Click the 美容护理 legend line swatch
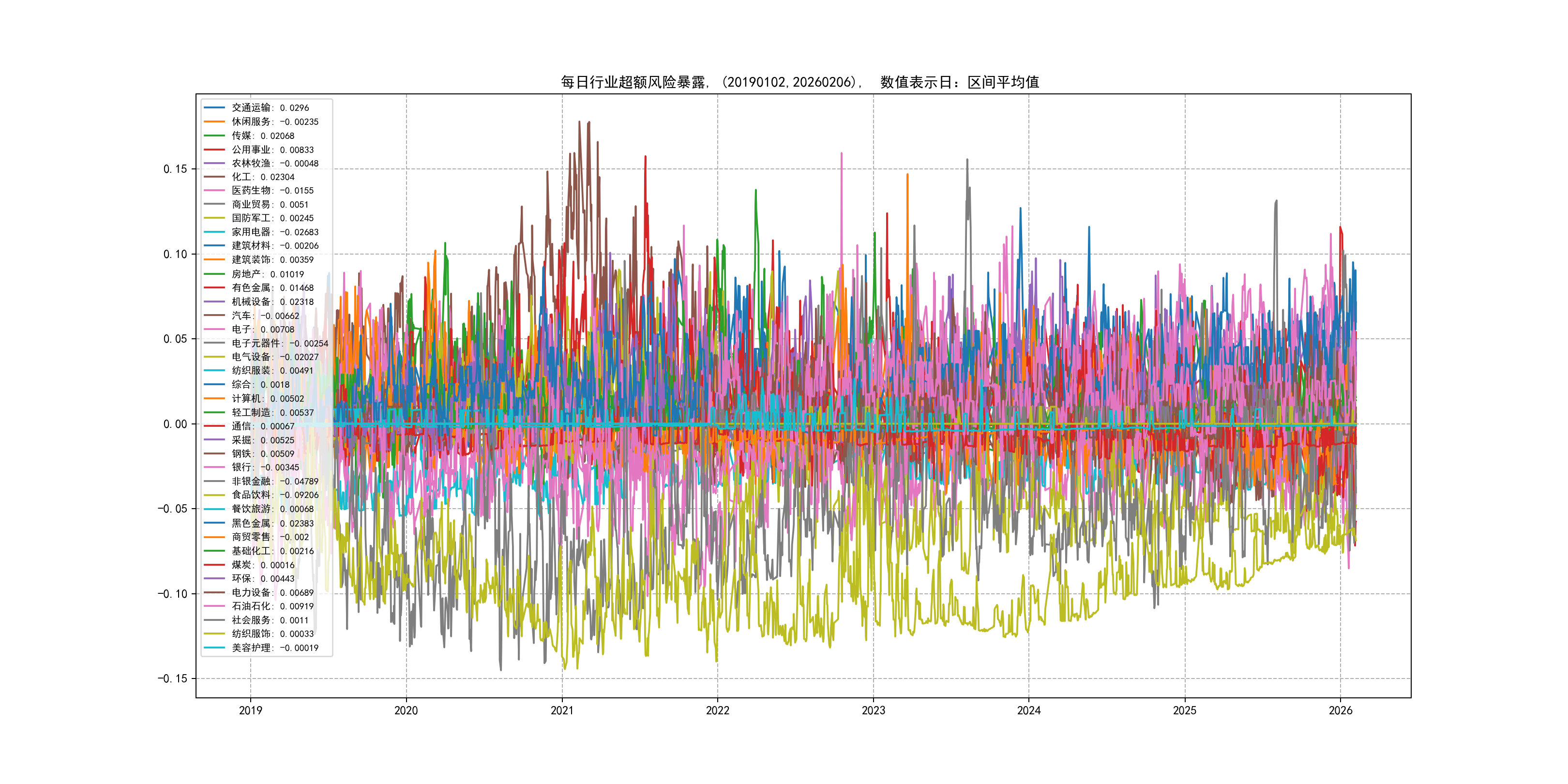This screenshot has height=784, width=1568. (x=214, y=648)
